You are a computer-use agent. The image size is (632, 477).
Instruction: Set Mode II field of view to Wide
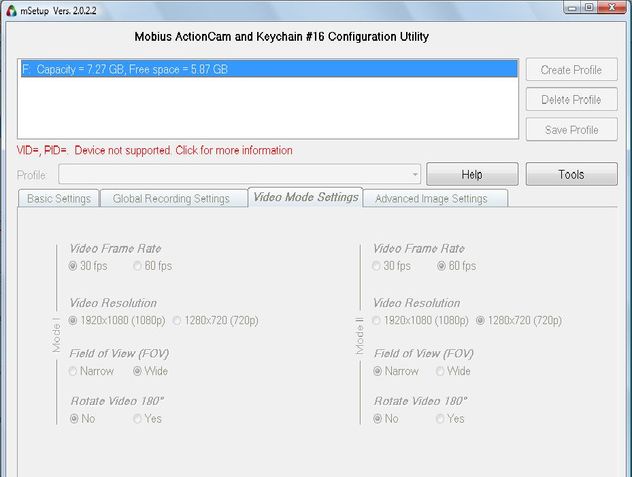pos(453,371)
